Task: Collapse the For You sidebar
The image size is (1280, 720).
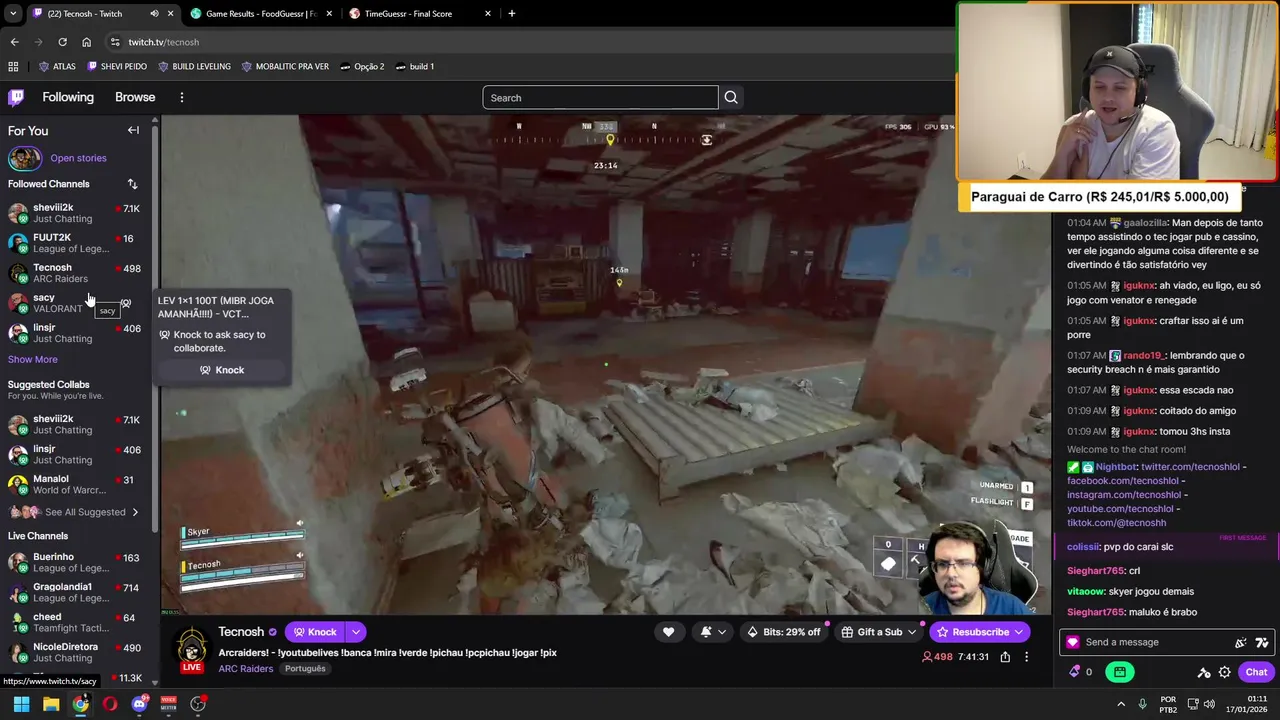Action: click(133, 130)
